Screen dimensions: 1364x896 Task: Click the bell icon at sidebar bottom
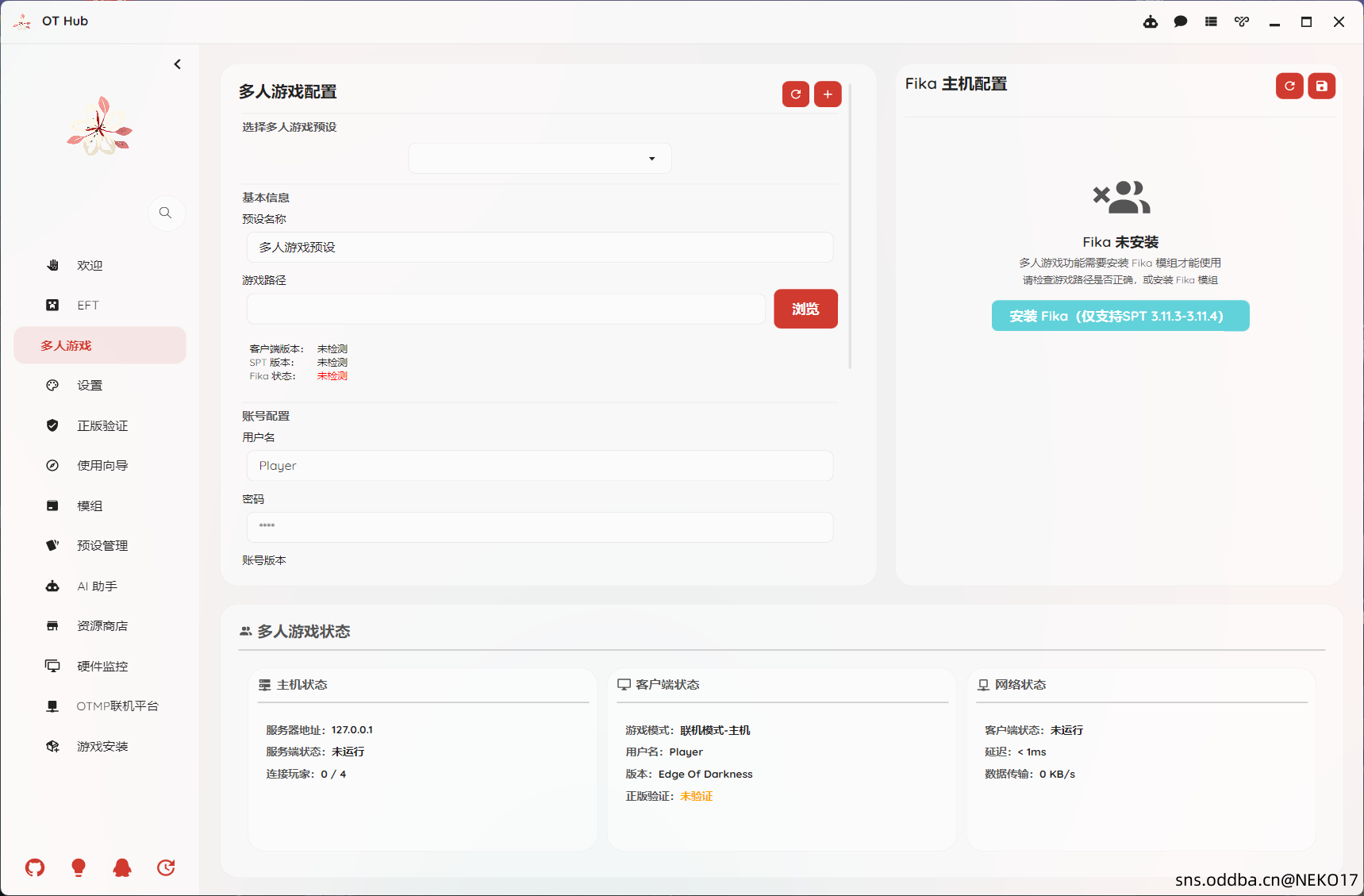tap(122, 867)
